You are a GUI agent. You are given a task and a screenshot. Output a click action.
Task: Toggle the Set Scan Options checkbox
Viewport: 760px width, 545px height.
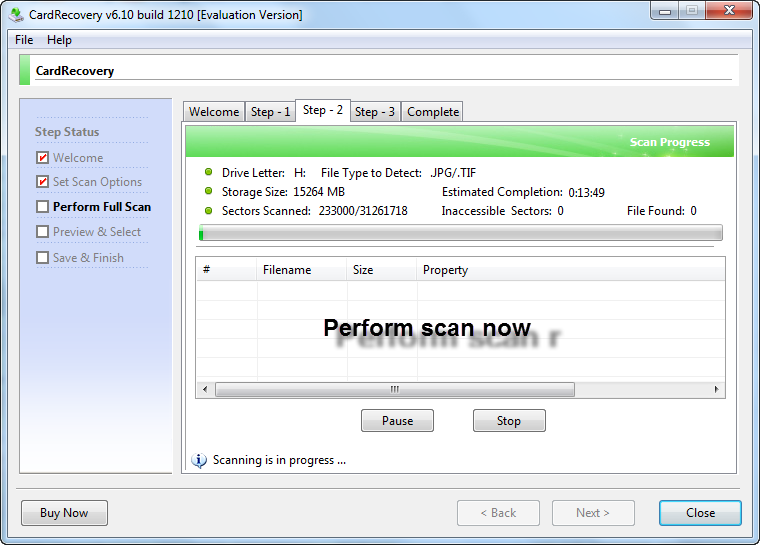click(43, 182)
